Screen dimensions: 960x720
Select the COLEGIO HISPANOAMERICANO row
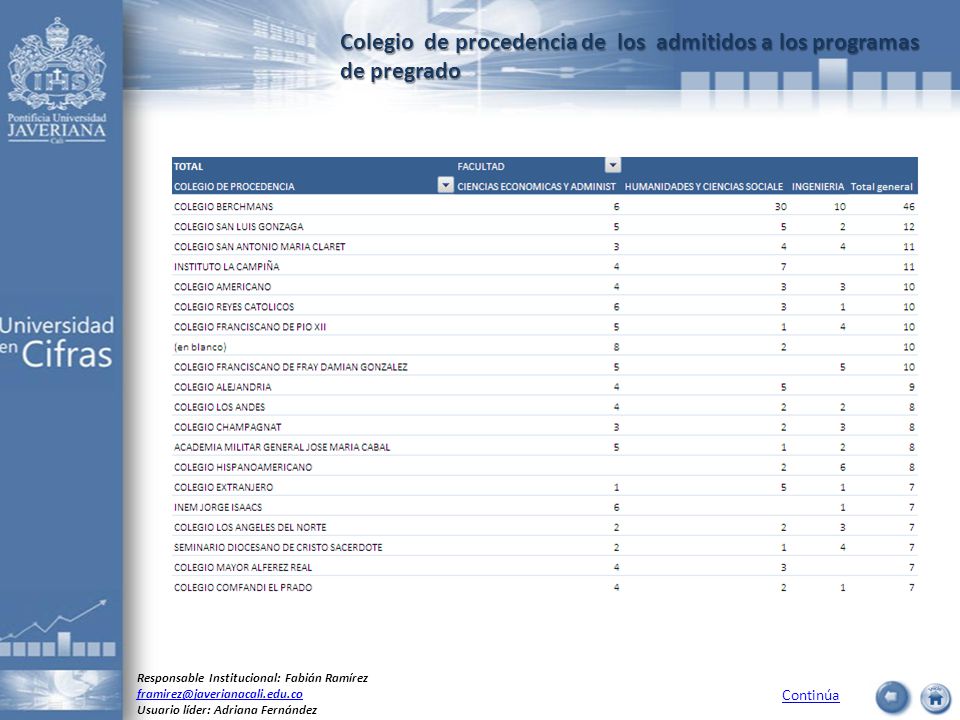pyautogui.click(x=544, y=467)
